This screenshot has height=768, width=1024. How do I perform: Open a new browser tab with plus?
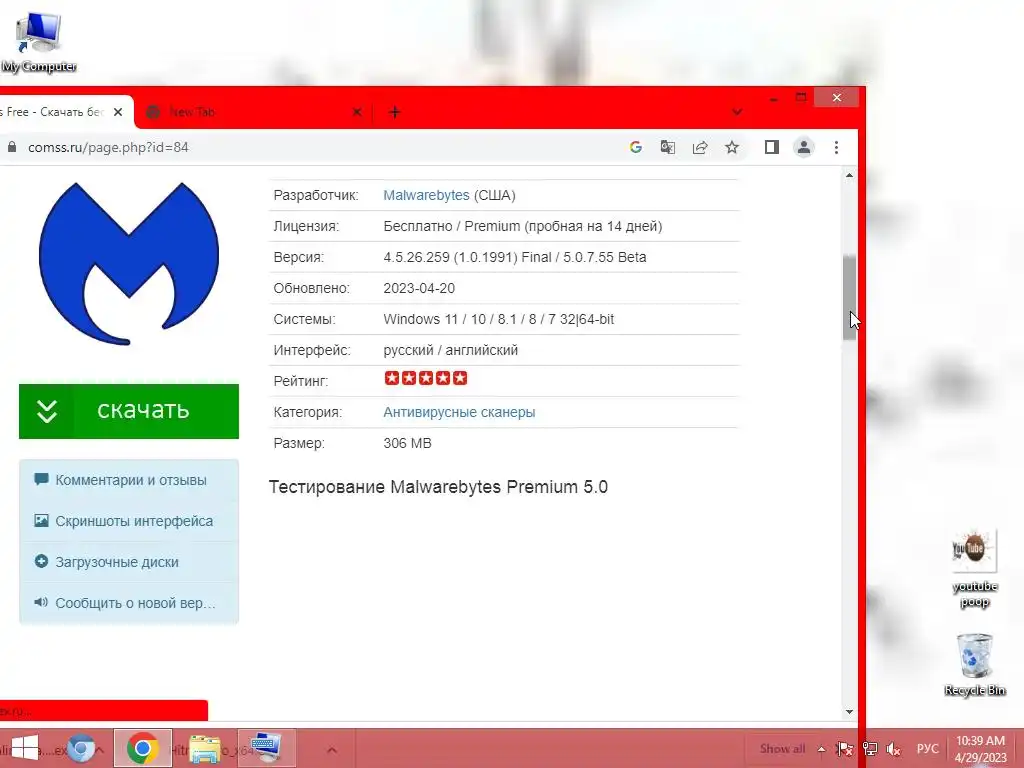[x=394, y=112]
